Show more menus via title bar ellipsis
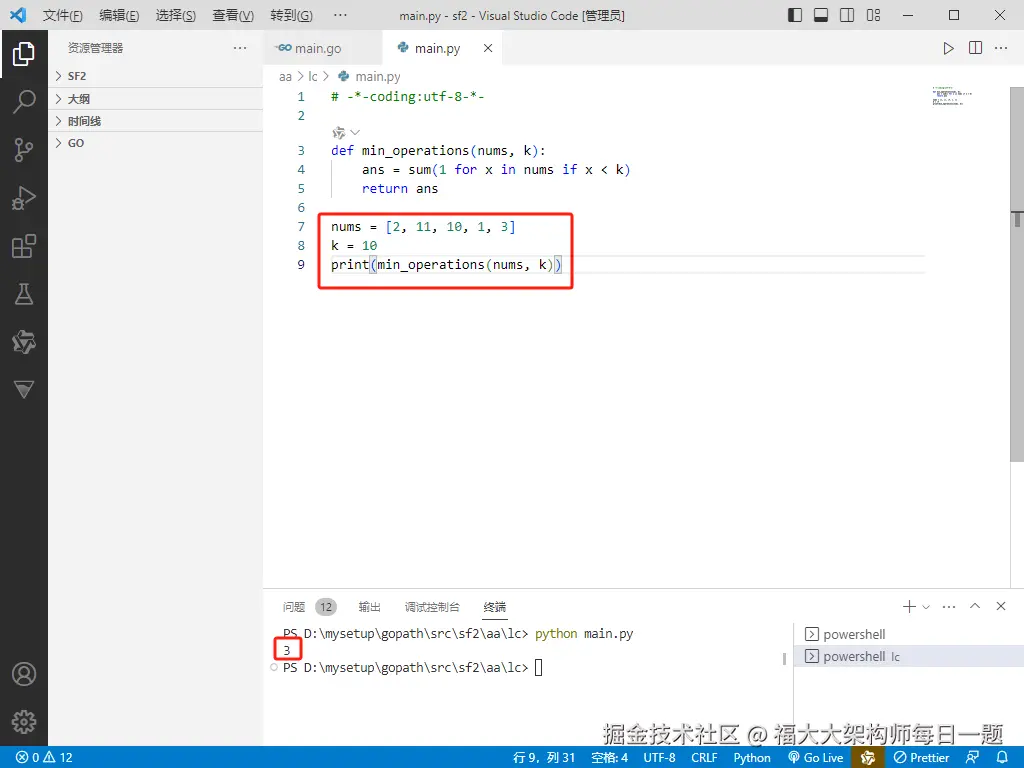The height and width of the screenshot is (768, 1024). [340, 15]
